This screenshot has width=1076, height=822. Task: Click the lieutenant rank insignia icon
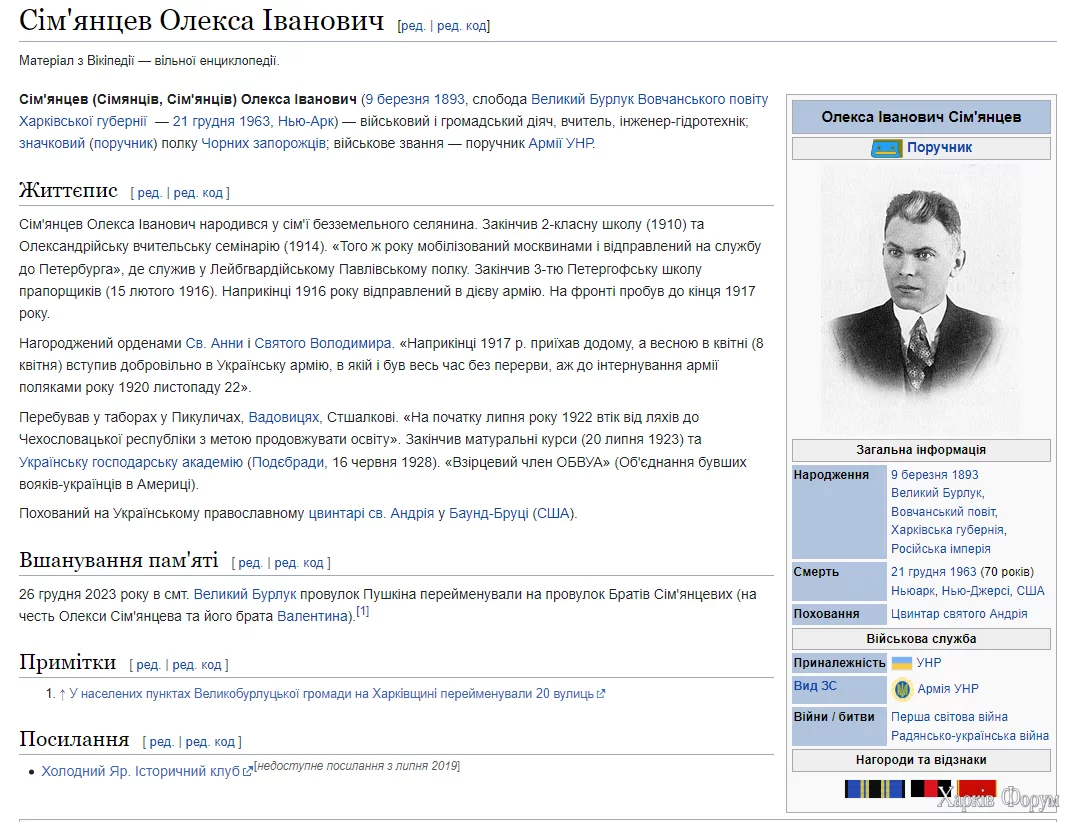886,148
